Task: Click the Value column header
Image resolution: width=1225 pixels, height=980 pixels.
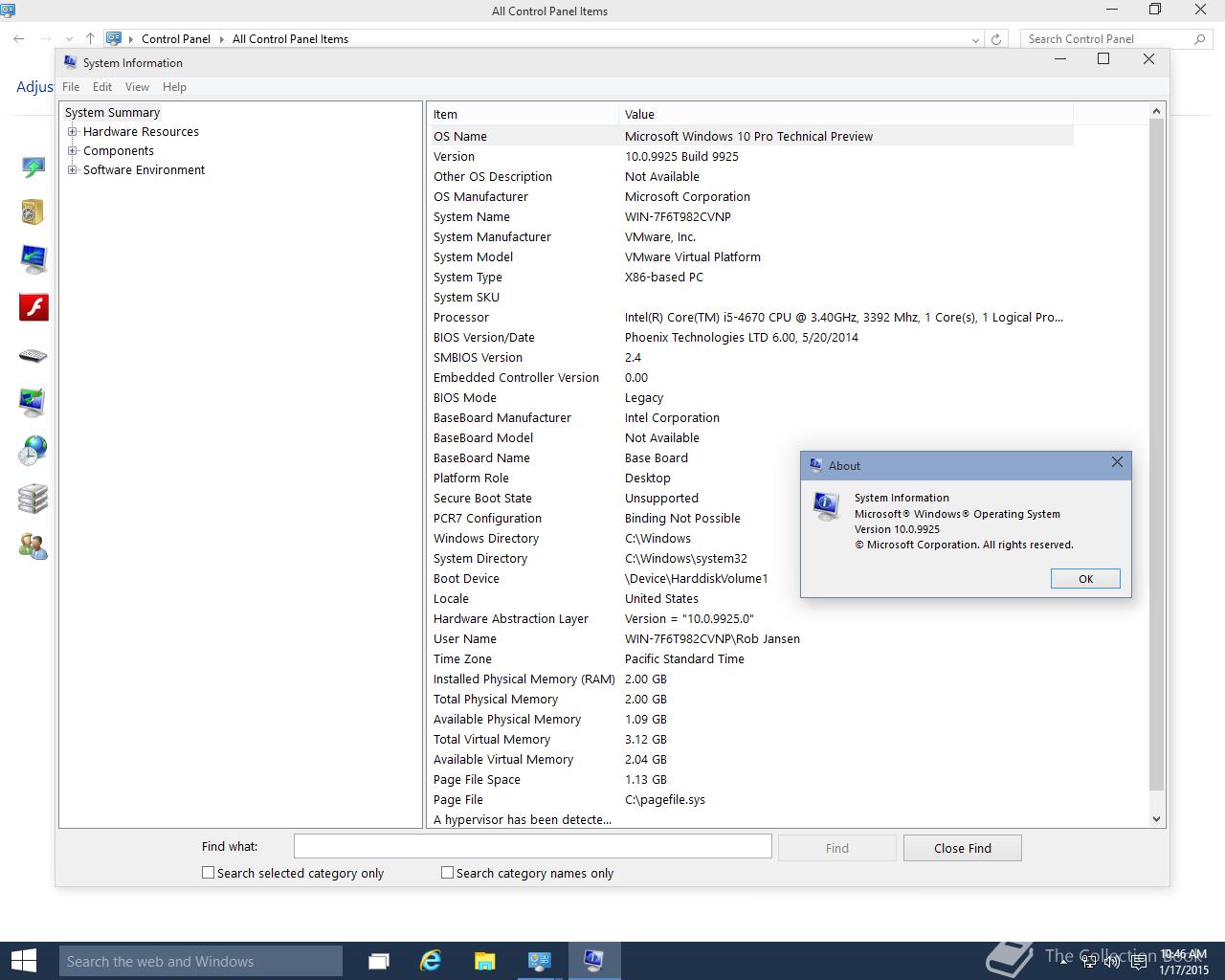Action: [x=846, y=114]
